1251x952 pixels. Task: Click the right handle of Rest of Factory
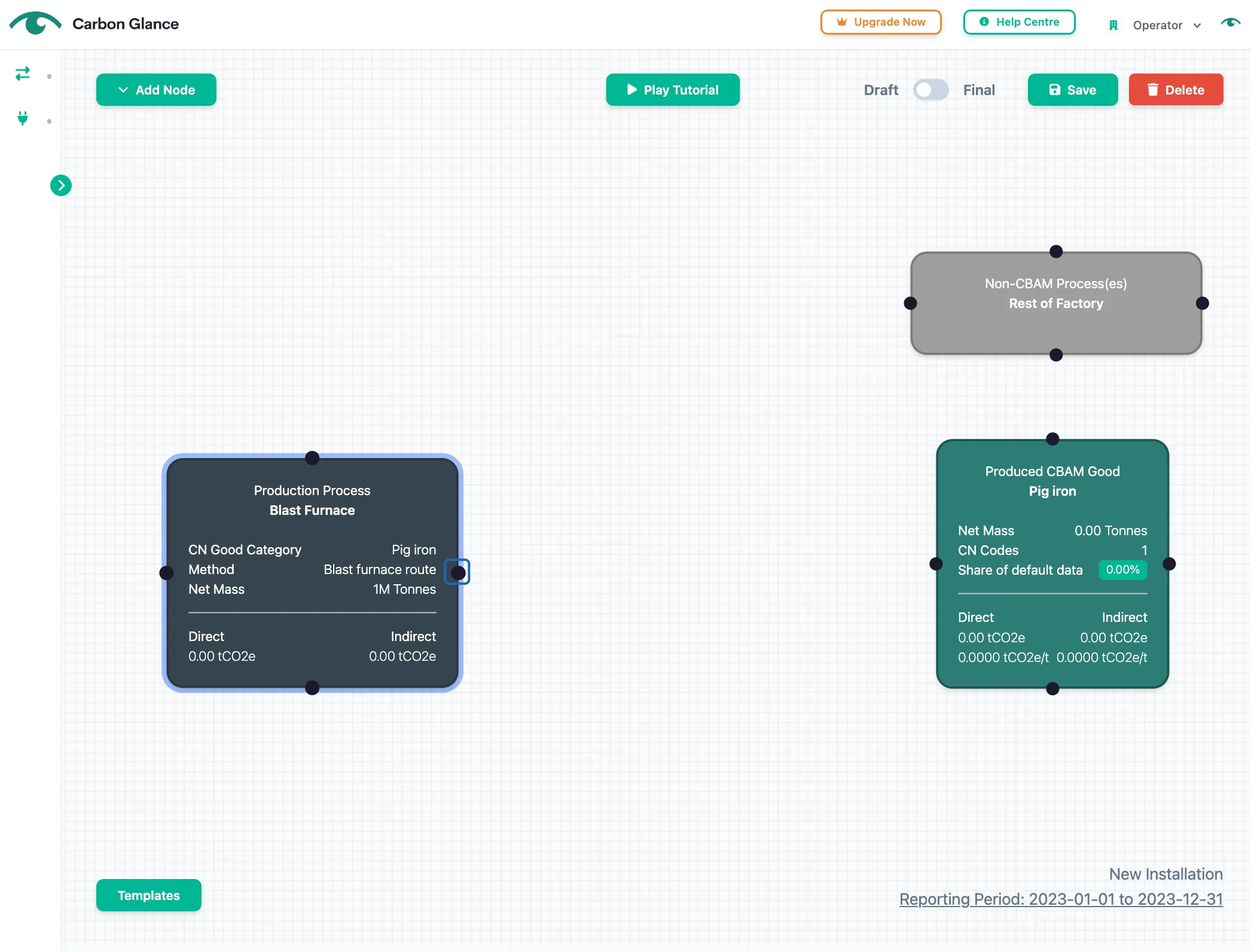click(1202, 303)
